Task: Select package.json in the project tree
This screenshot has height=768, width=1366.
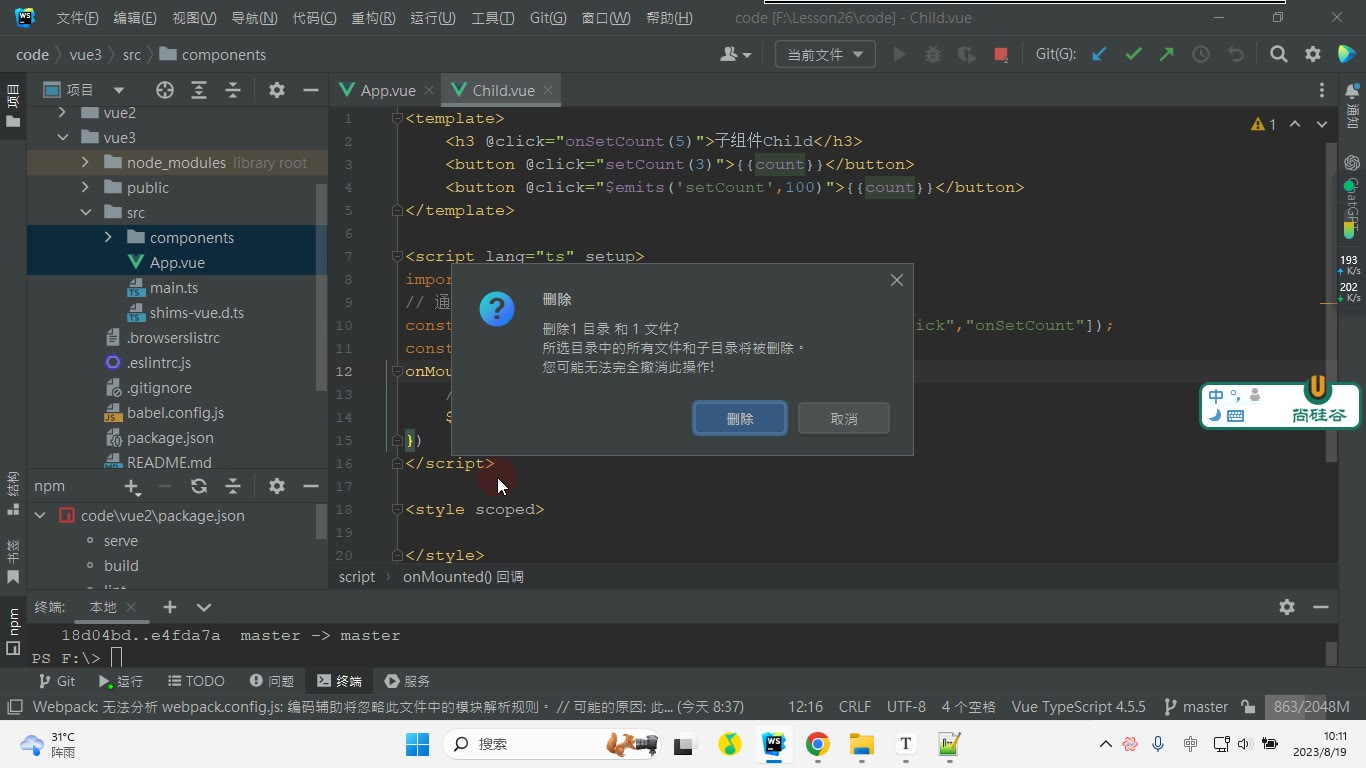Action: point(170,438)
